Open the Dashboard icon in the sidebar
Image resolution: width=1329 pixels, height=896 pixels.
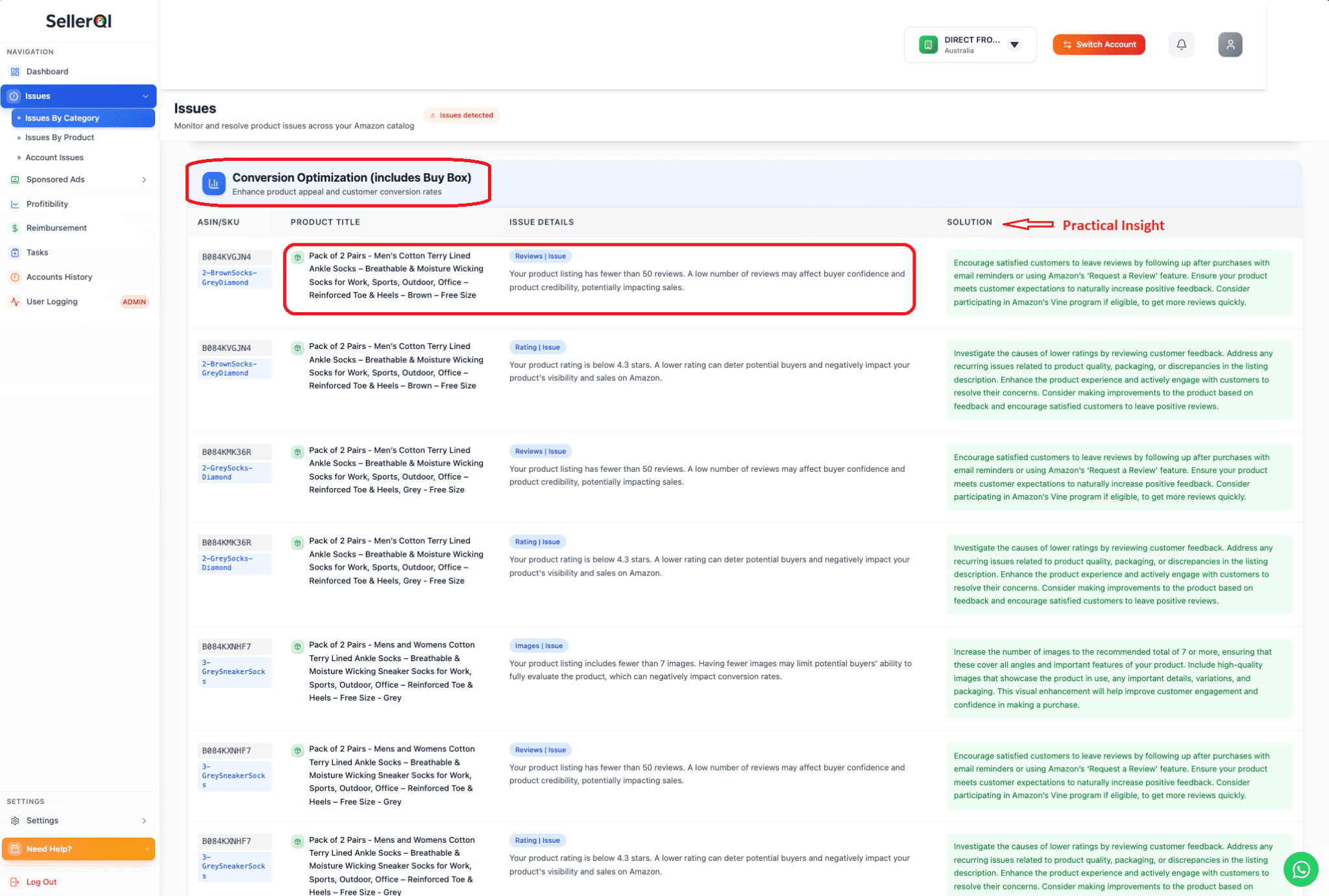[x=14, y=71]
